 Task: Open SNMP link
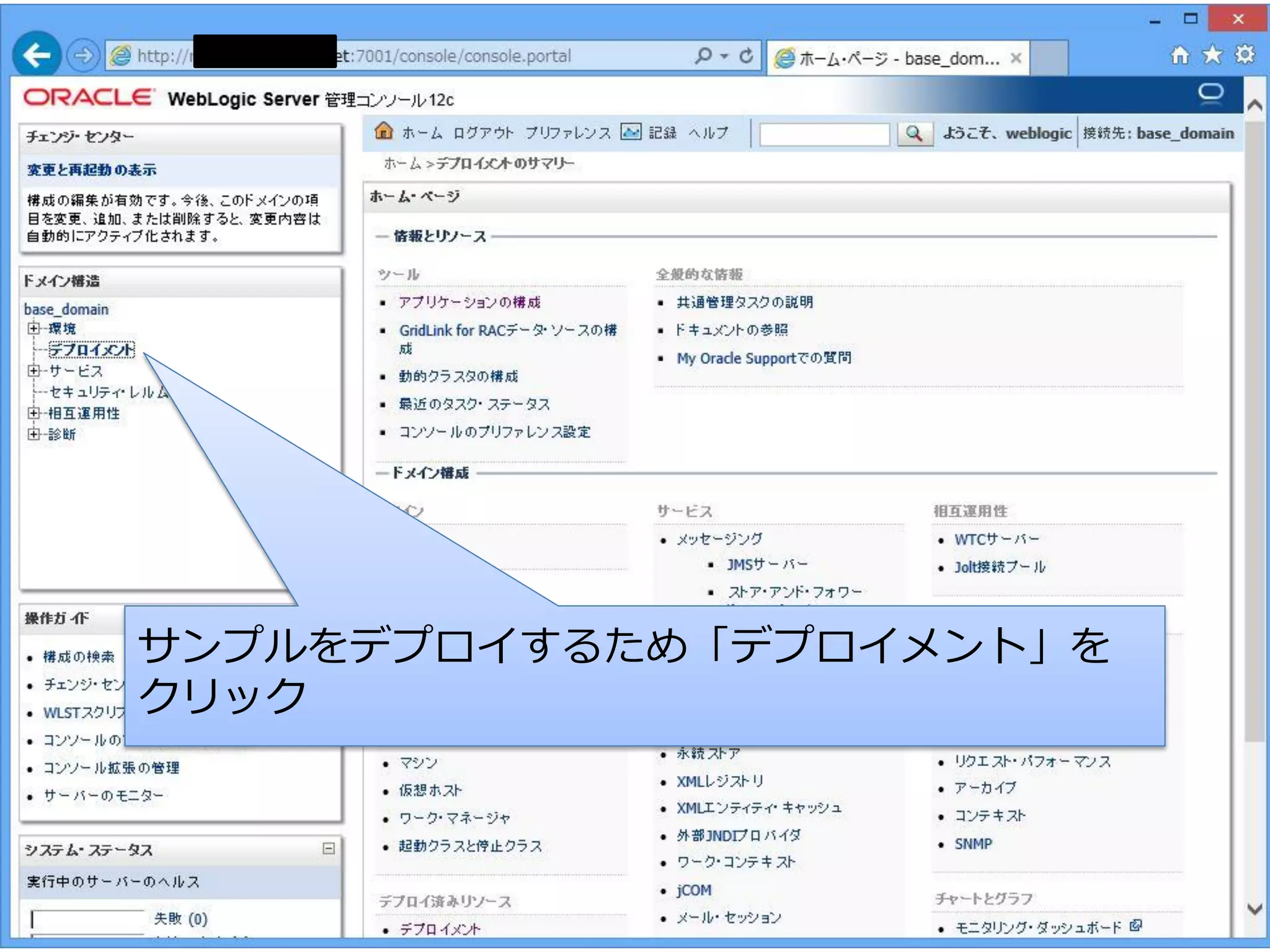(973, 844)
